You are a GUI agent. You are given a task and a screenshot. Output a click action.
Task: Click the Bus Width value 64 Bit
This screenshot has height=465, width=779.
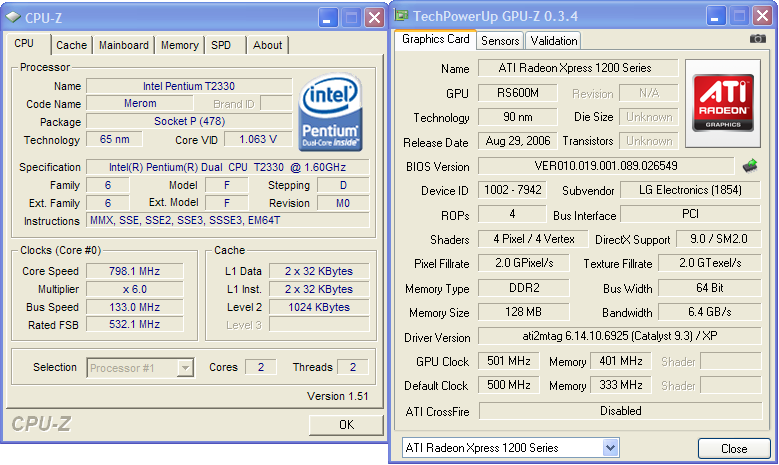click(x=710, y=288)
